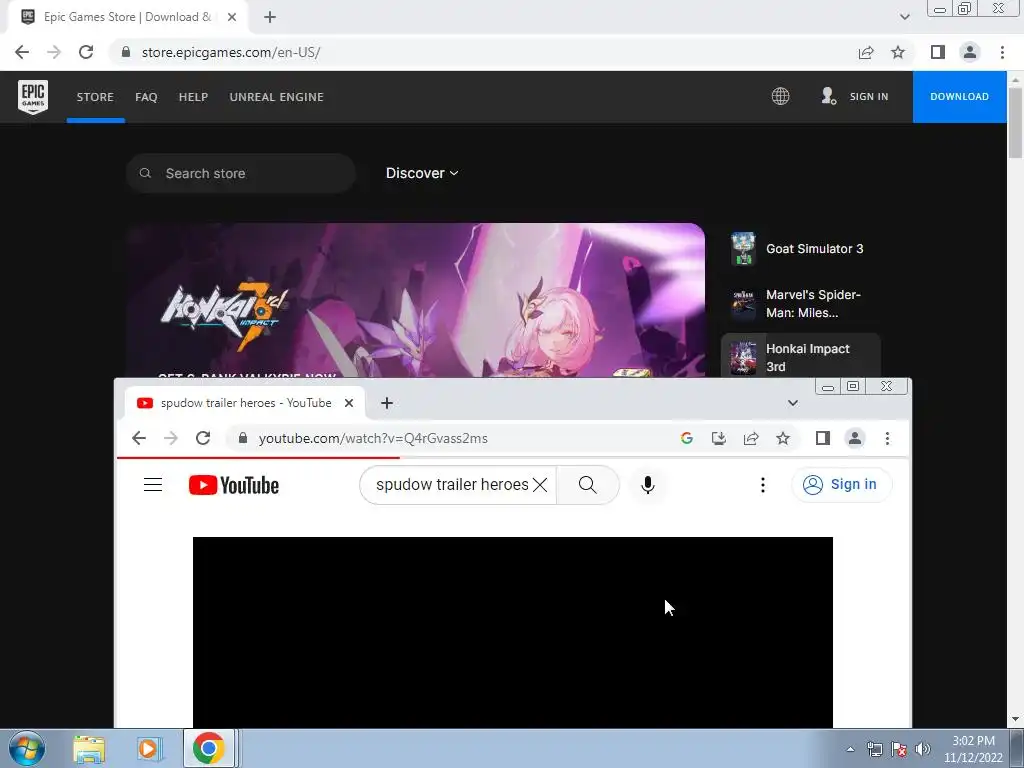Select Honkai Impact 3rd carousel entry
This screenshot has height=768, width=1024.
click(801, 356)
